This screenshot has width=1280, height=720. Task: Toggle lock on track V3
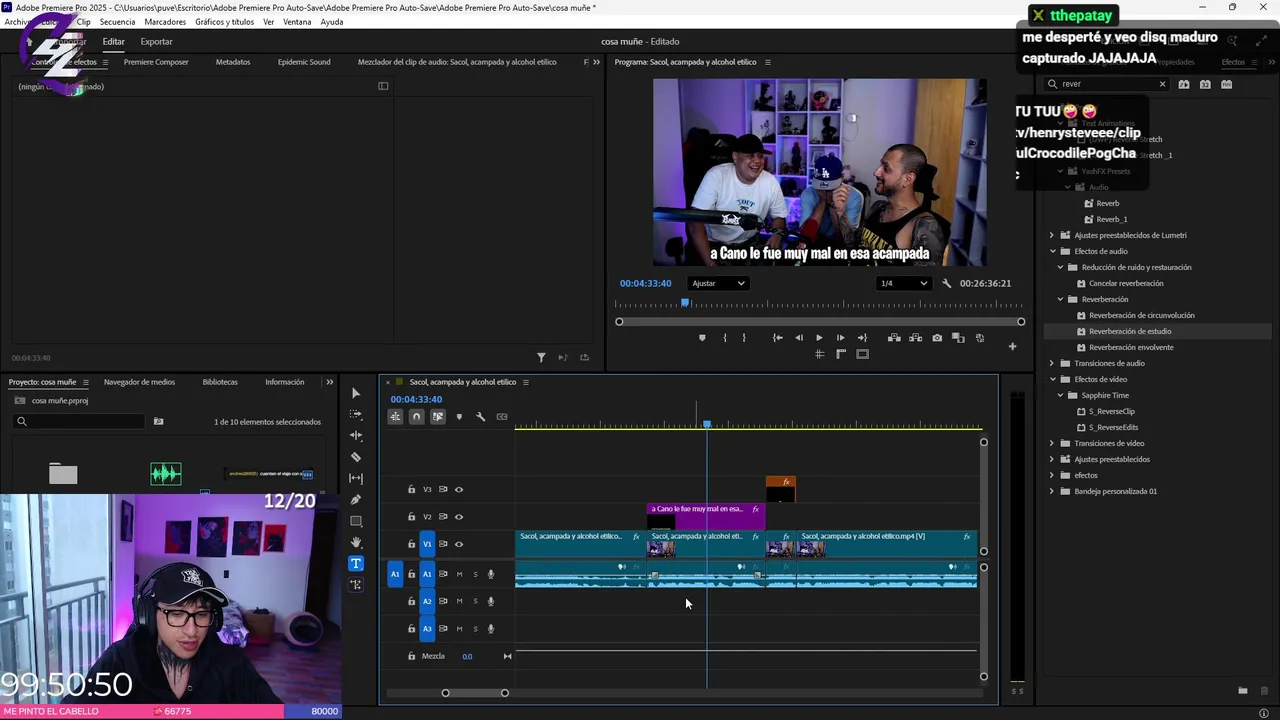[411, 490]
